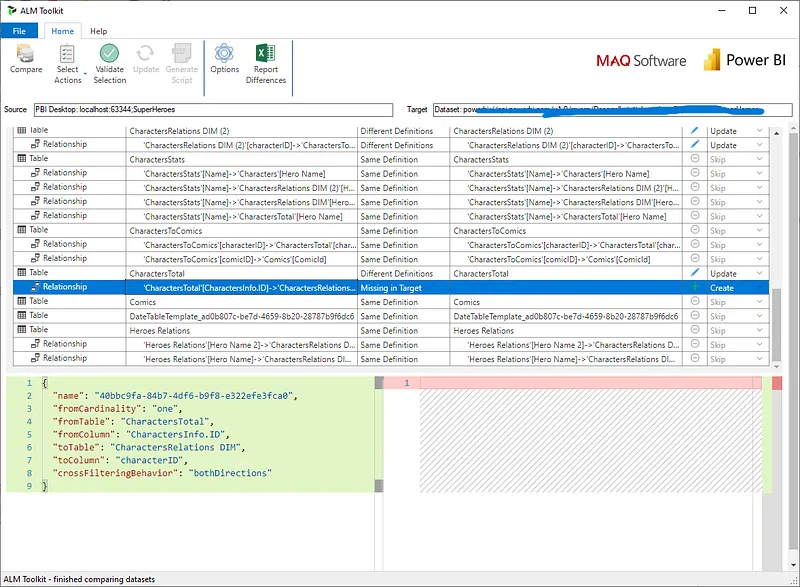Click the table icon of the Comics row

pos(22,301)
